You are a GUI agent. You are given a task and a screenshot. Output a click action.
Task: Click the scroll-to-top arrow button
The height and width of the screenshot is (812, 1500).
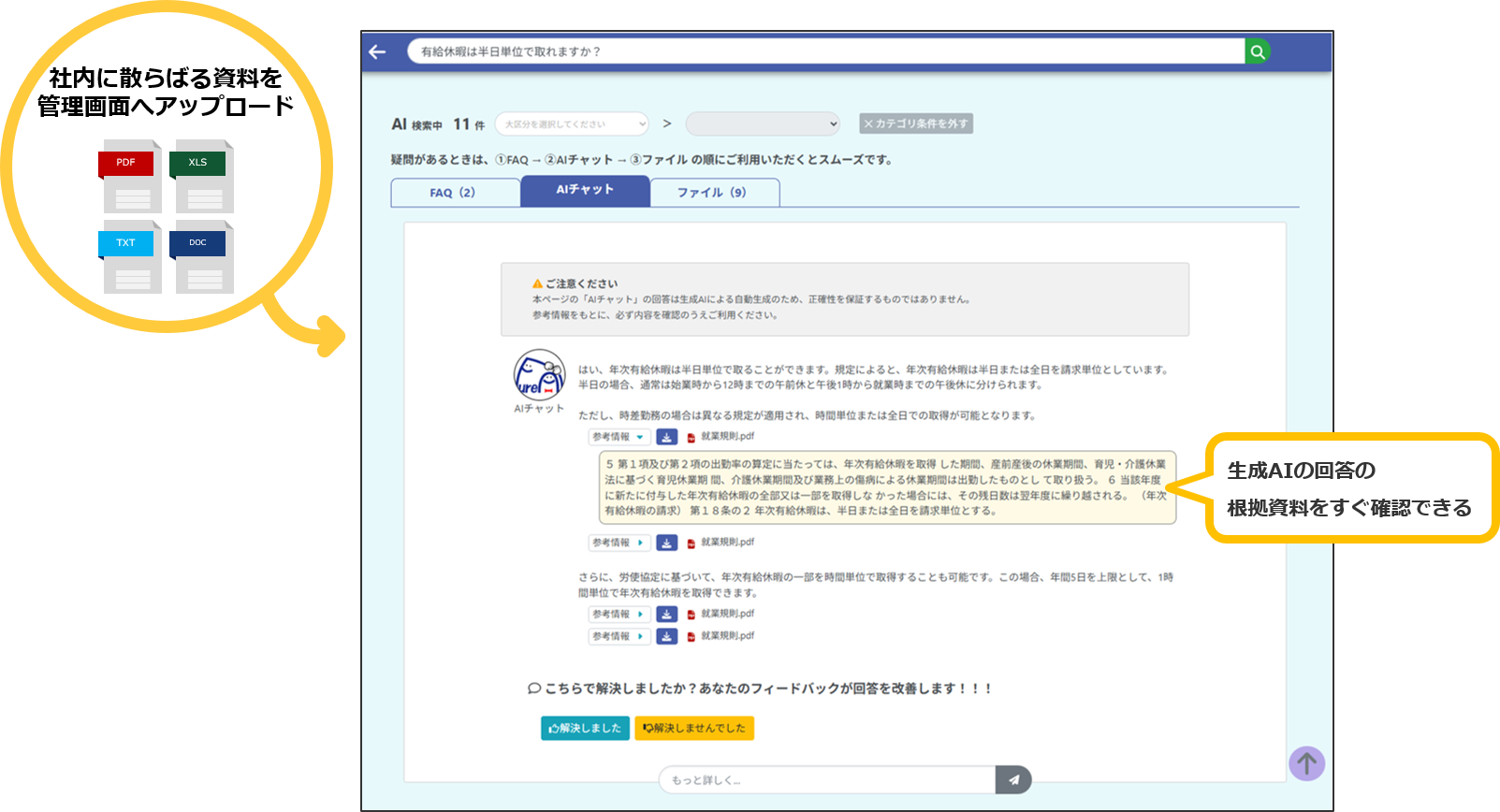[x=1306, y=763]
